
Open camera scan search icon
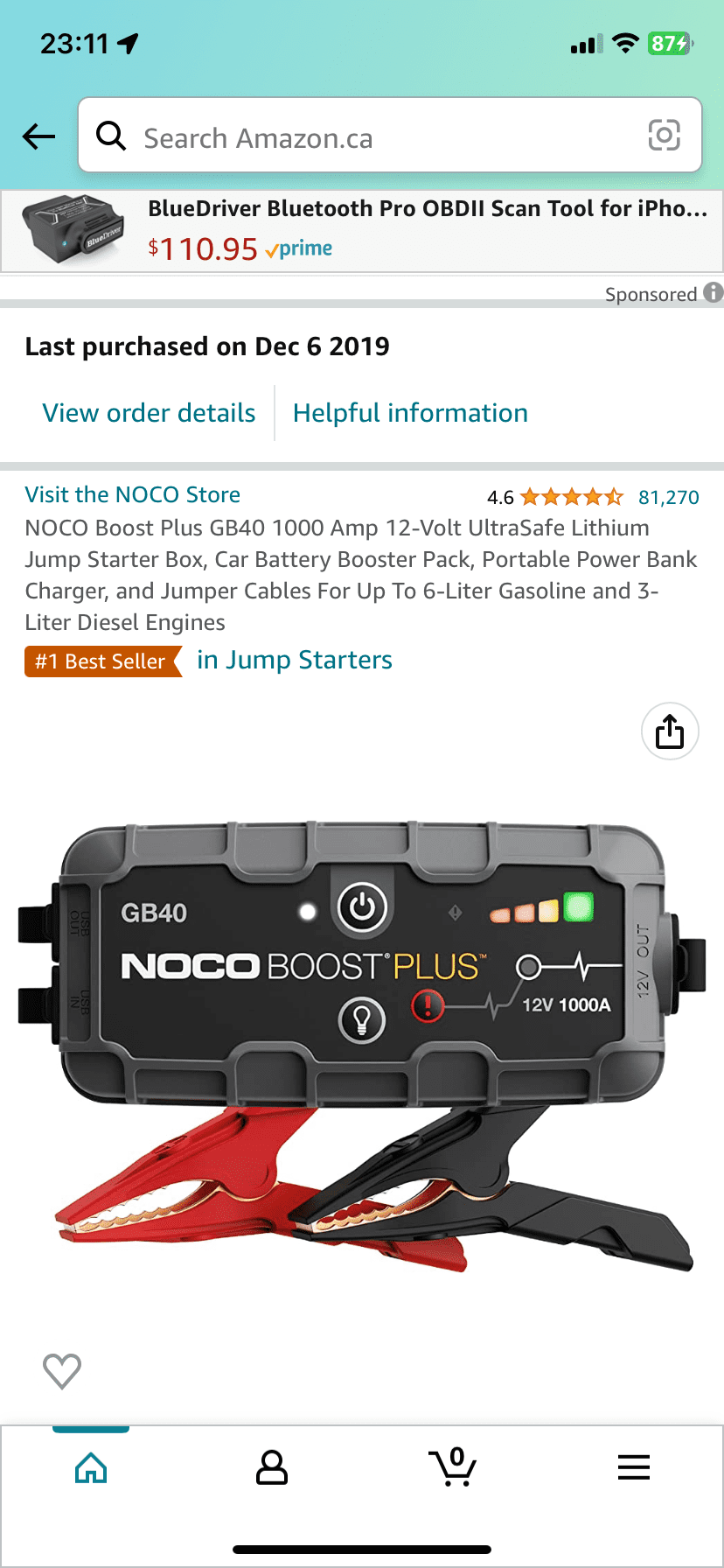[664, 136]
